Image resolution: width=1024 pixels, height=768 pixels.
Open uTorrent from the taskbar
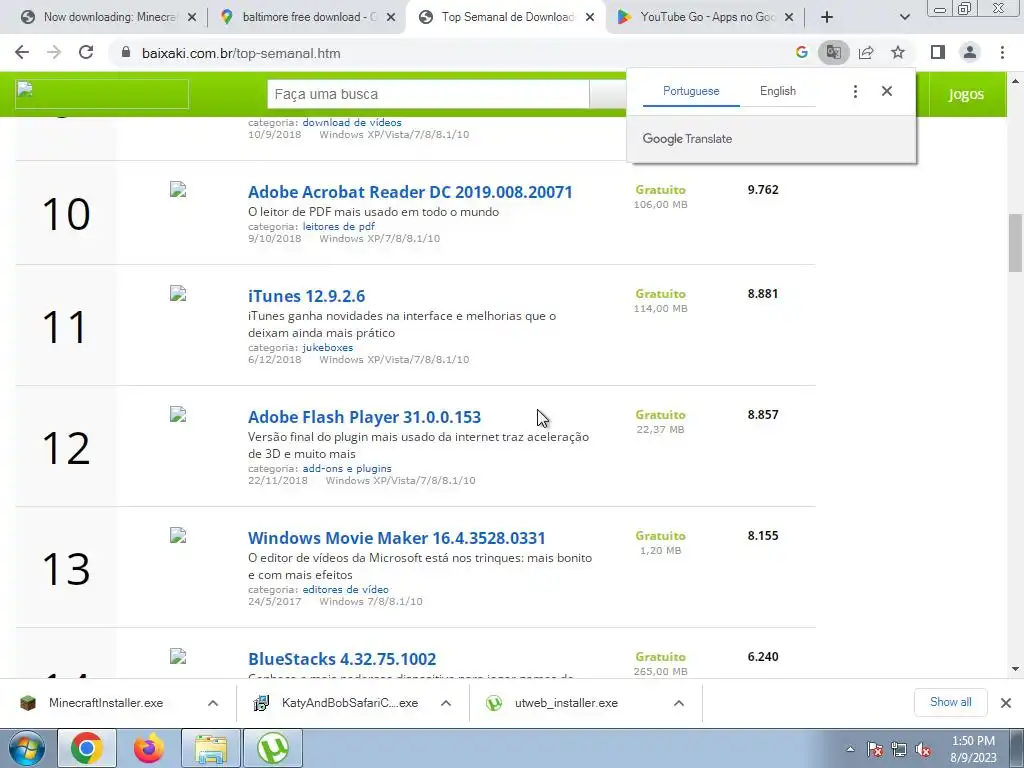pos(273,748)
